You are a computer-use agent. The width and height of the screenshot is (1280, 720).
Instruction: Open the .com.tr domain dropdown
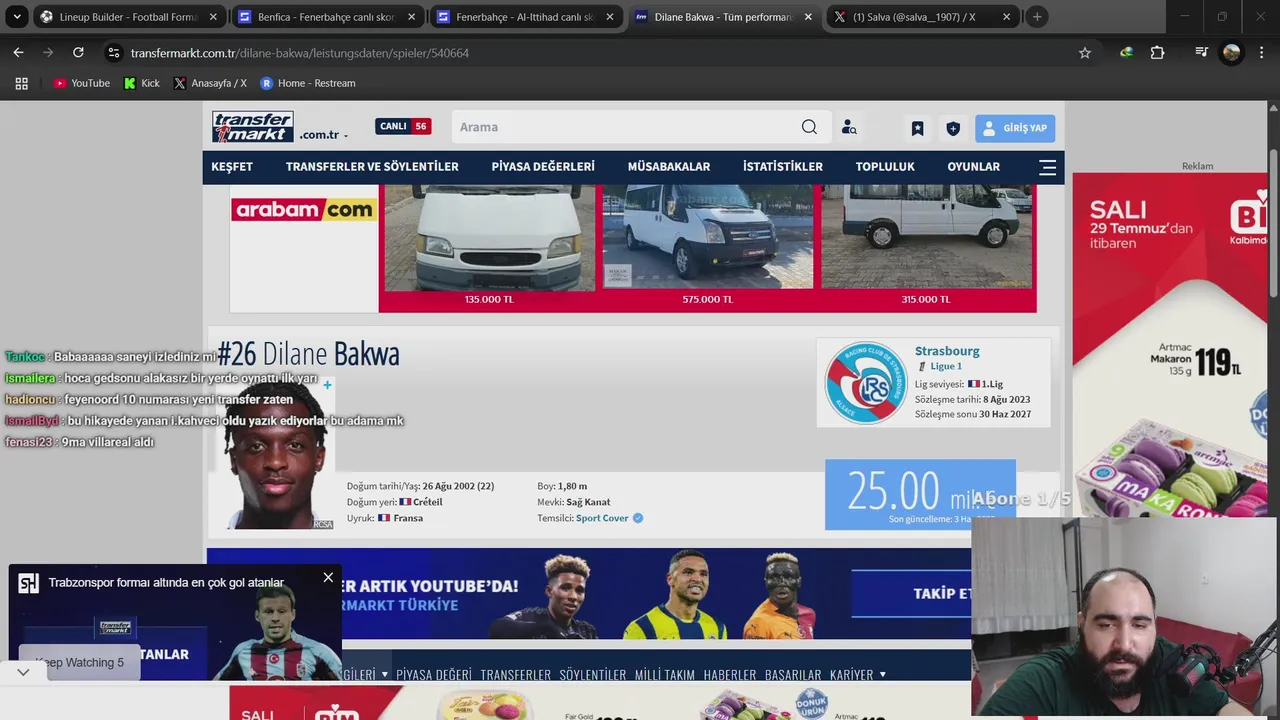[324, 135]
